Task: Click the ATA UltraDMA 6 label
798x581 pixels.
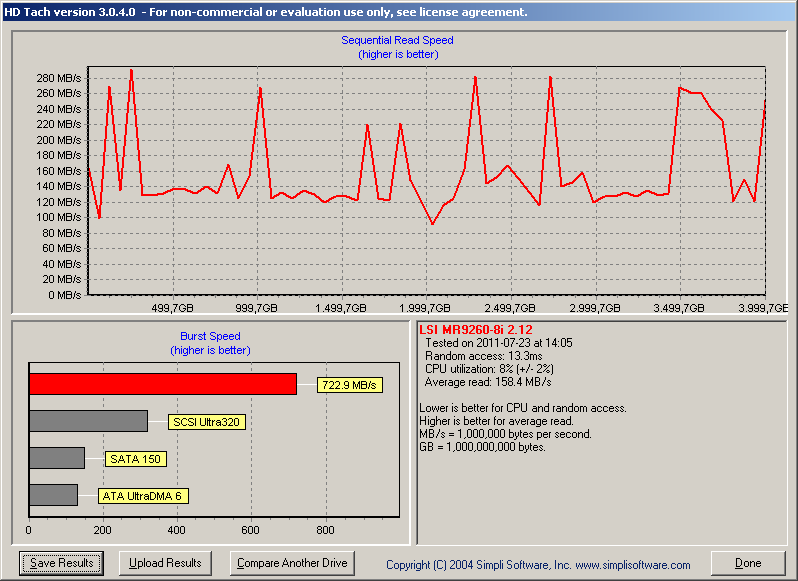Action: [142, 496]
